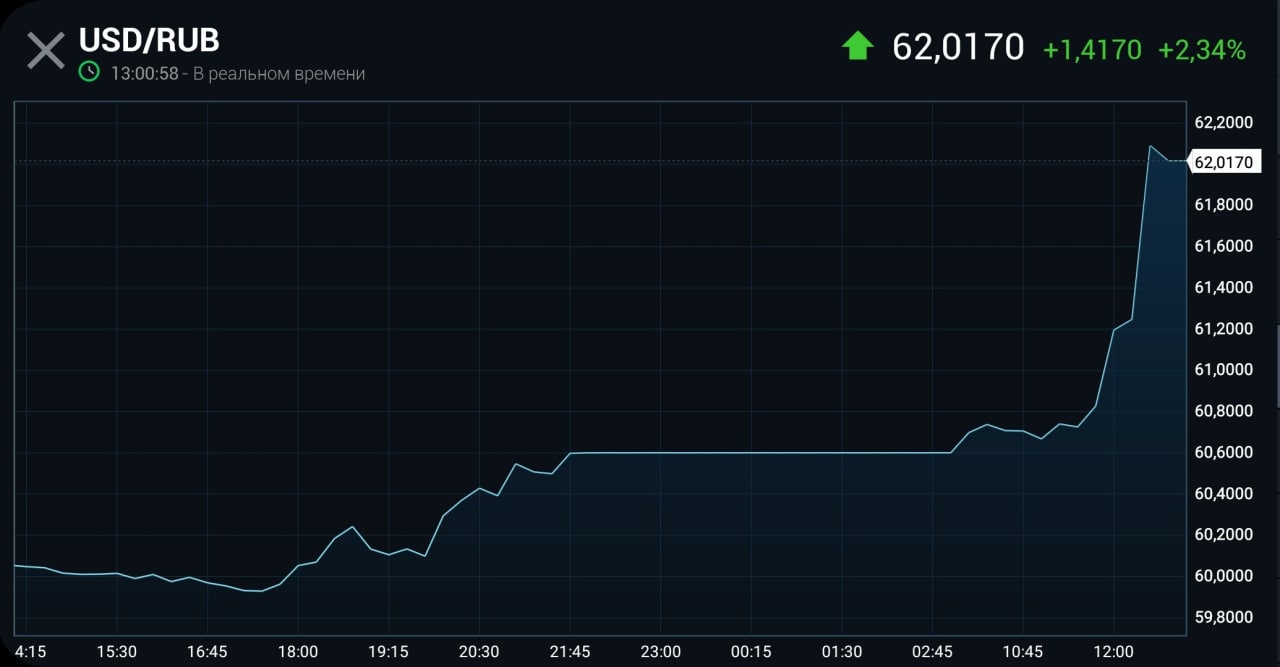The width and height of the screenshot is (1280, 667).
Task: Click the 60,8000 price axis label
Action: (1223, 410)
